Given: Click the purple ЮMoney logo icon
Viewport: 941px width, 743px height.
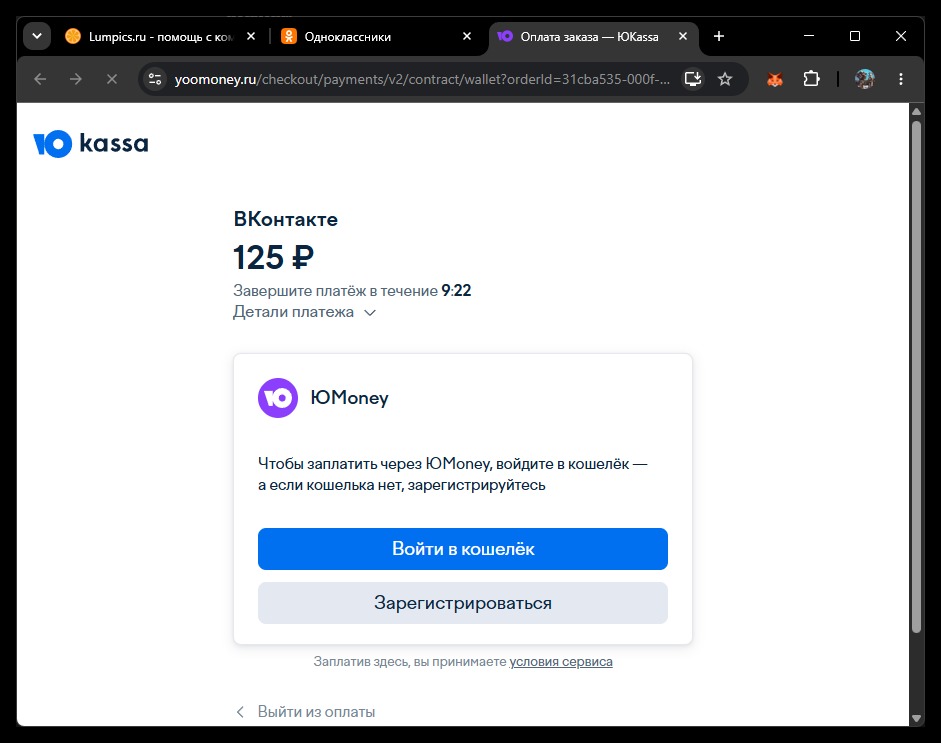Looking at the screenshot, I should pyautogui.click(x=278, y=398).
